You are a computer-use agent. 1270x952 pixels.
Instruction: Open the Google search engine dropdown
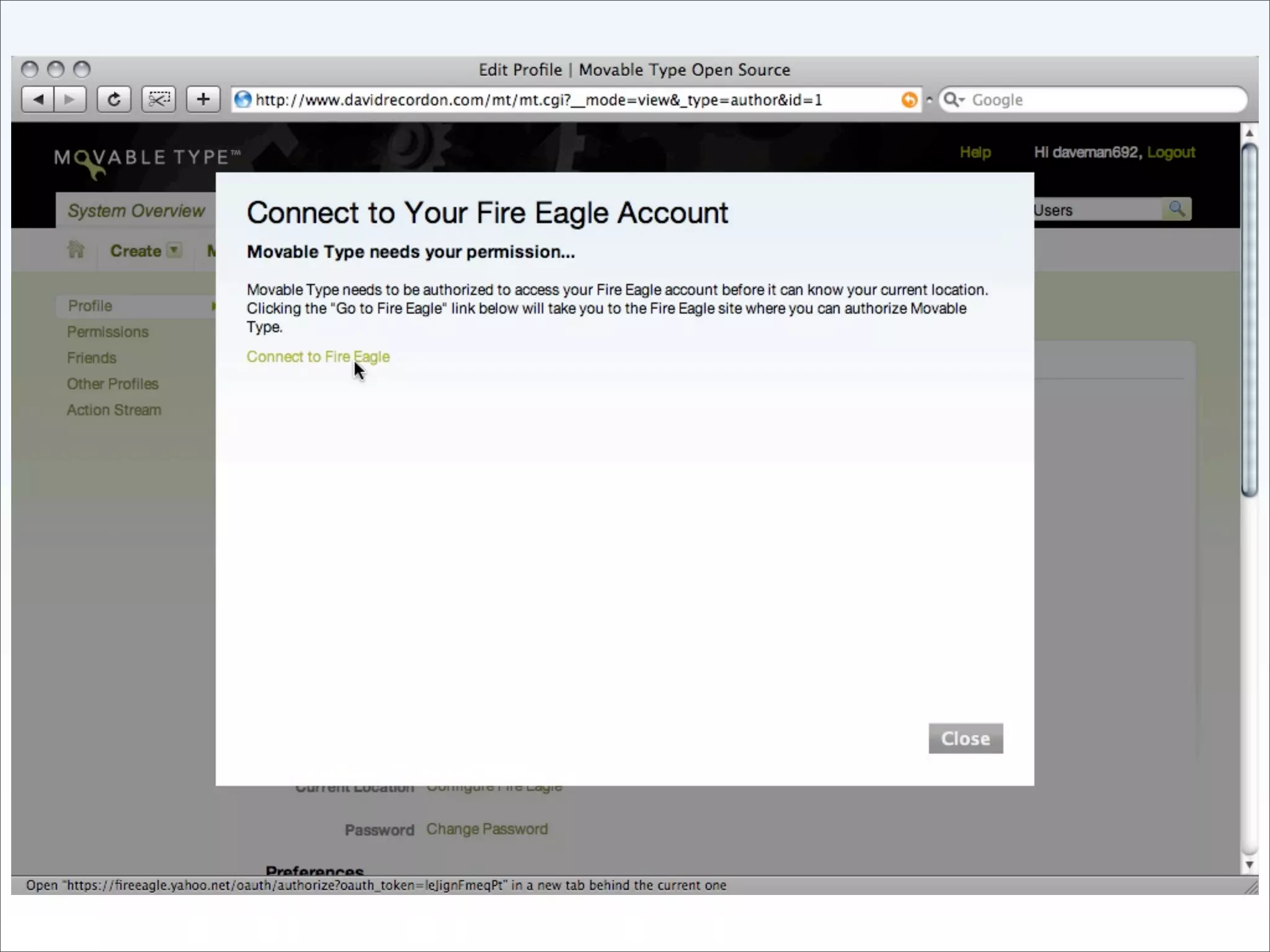tap(954, 100)
